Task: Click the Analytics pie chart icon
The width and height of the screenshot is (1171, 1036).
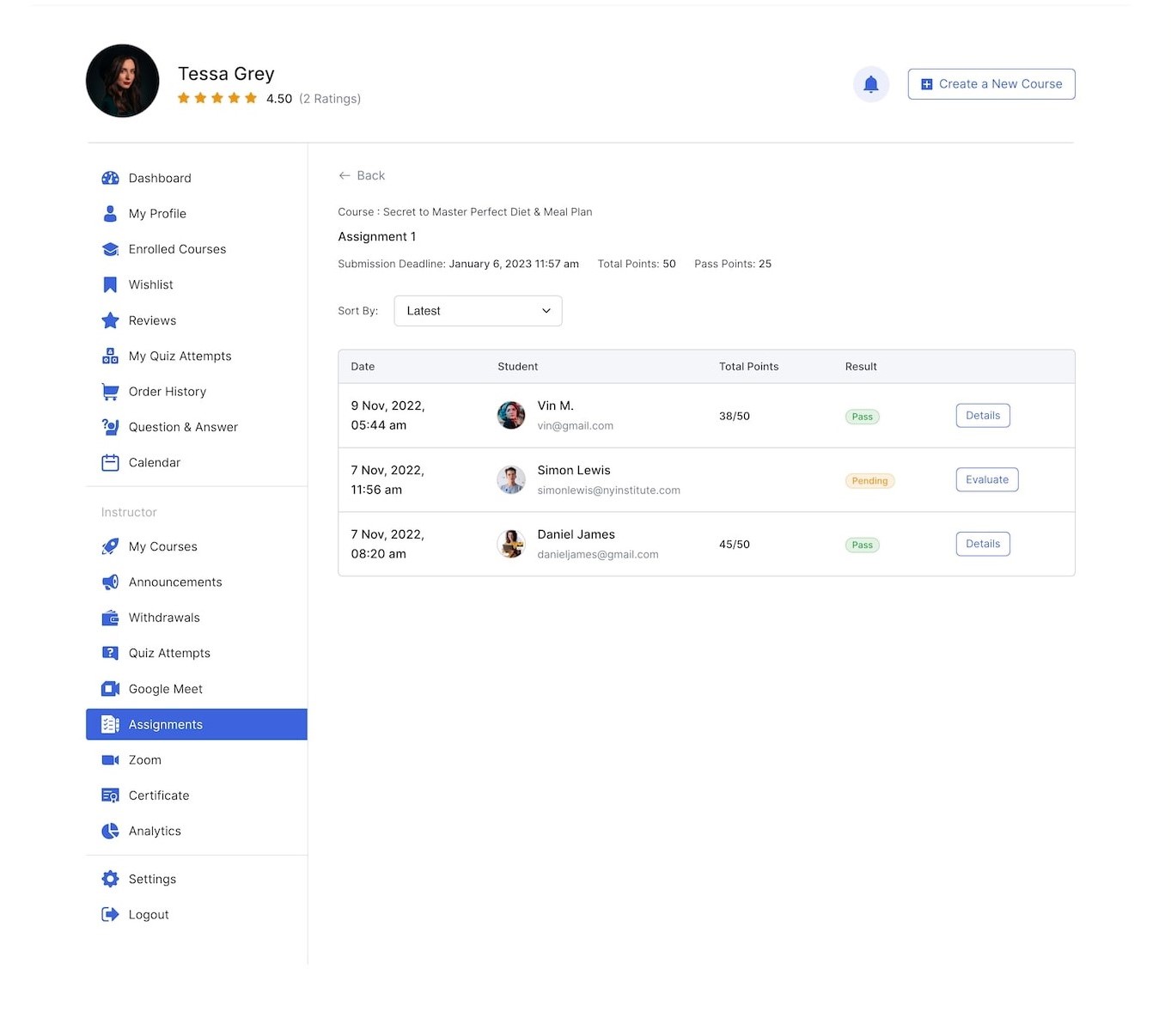Action: pos(110,832)
